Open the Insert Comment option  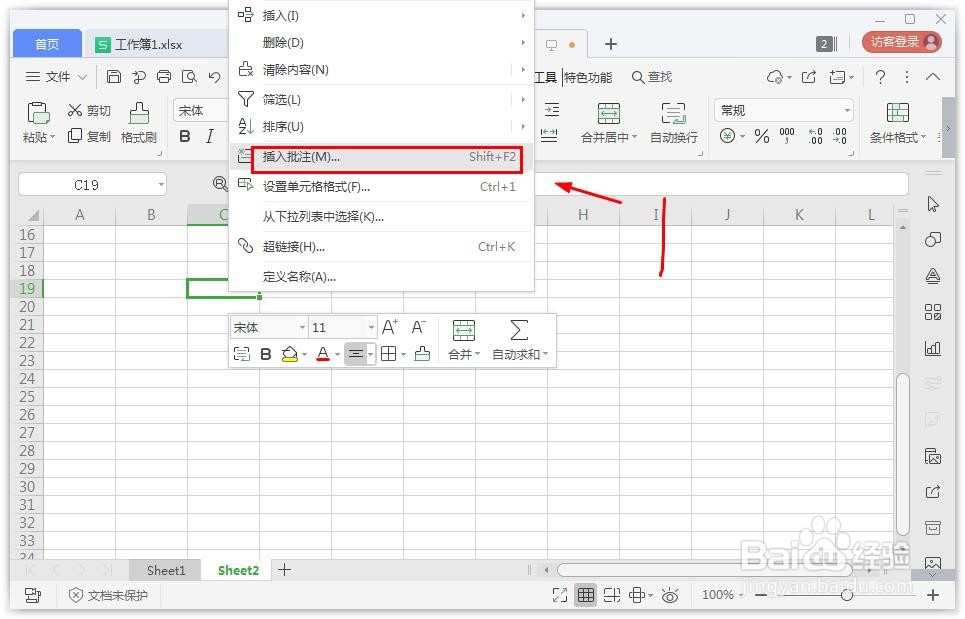(320, 158)
